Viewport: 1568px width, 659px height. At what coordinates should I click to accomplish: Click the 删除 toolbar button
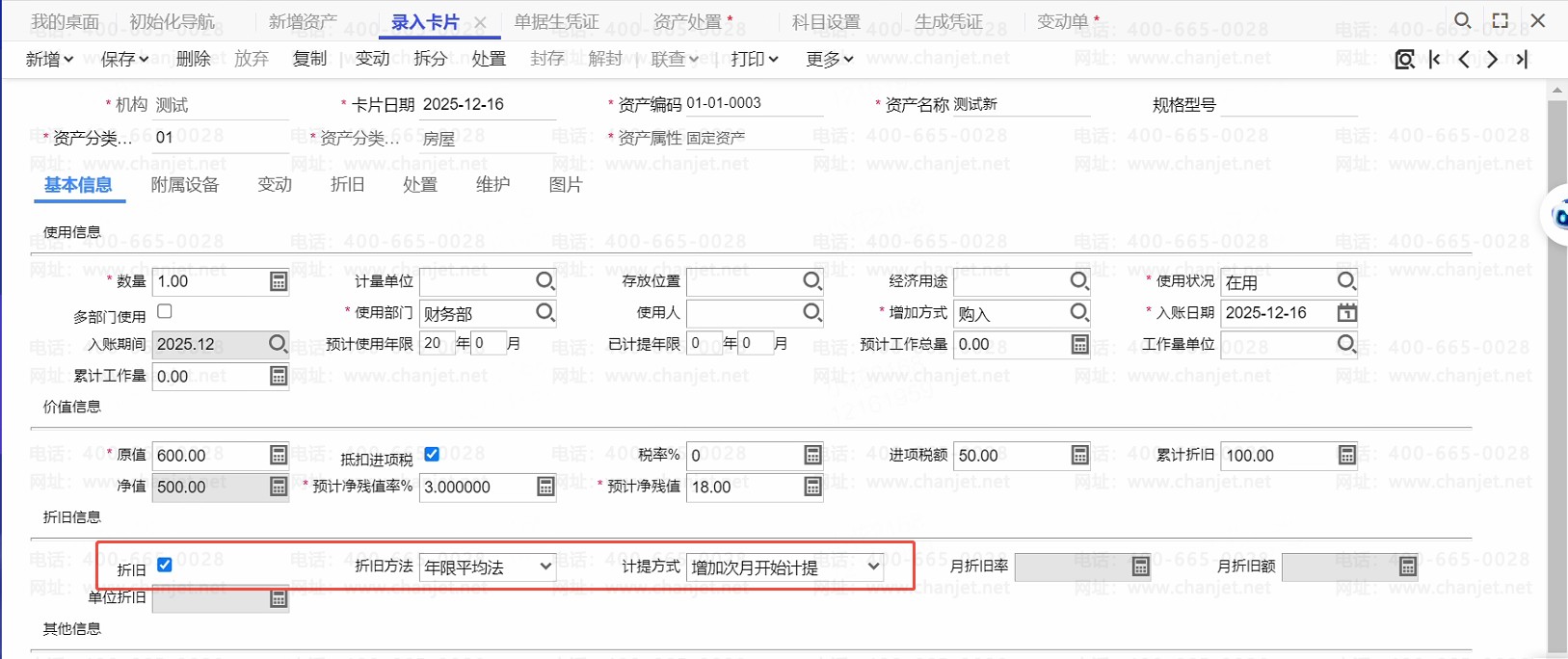coord(193,60)
